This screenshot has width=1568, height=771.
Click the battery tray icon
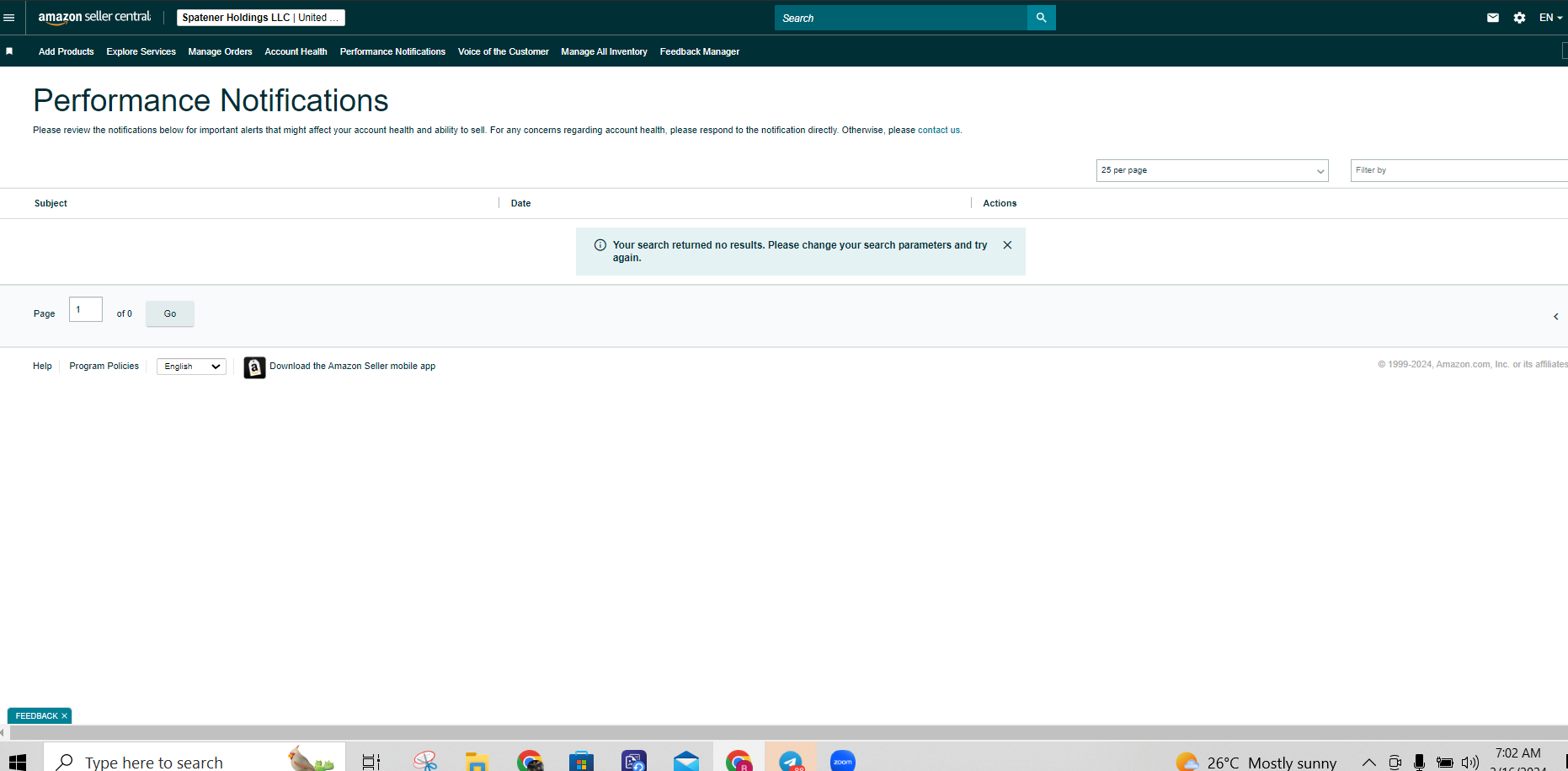coord(1445,763)
